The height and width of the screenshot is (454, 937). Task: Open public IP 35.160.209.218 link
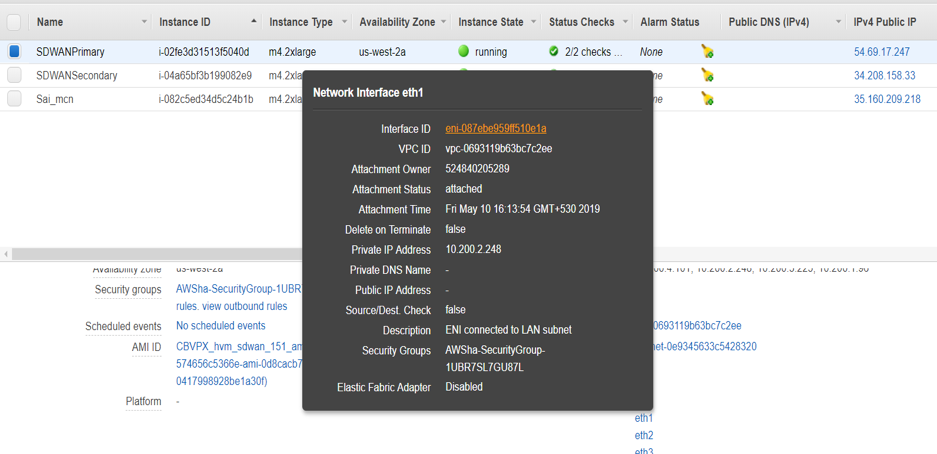click(887, 99)
